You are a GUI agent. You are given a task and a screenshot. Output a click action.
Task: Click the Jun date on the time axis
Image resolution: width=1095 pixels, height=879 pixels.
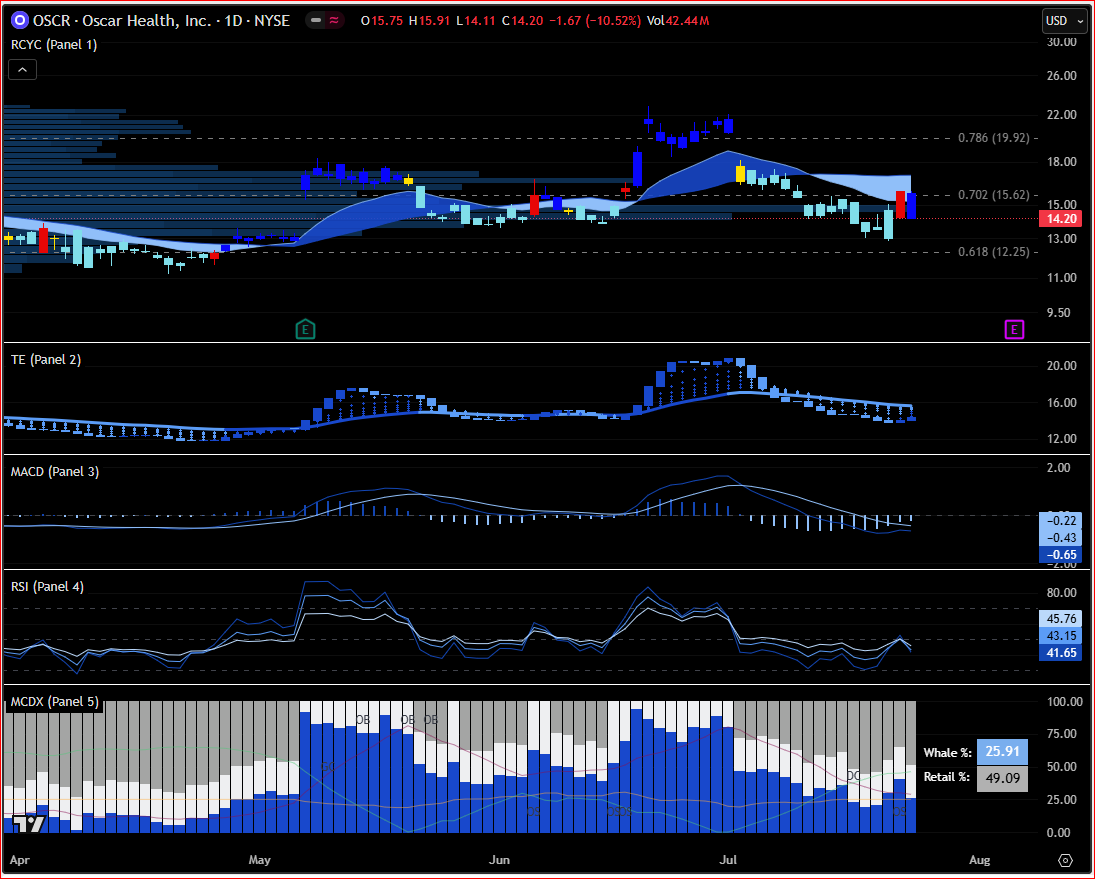[x=499, y=860]
